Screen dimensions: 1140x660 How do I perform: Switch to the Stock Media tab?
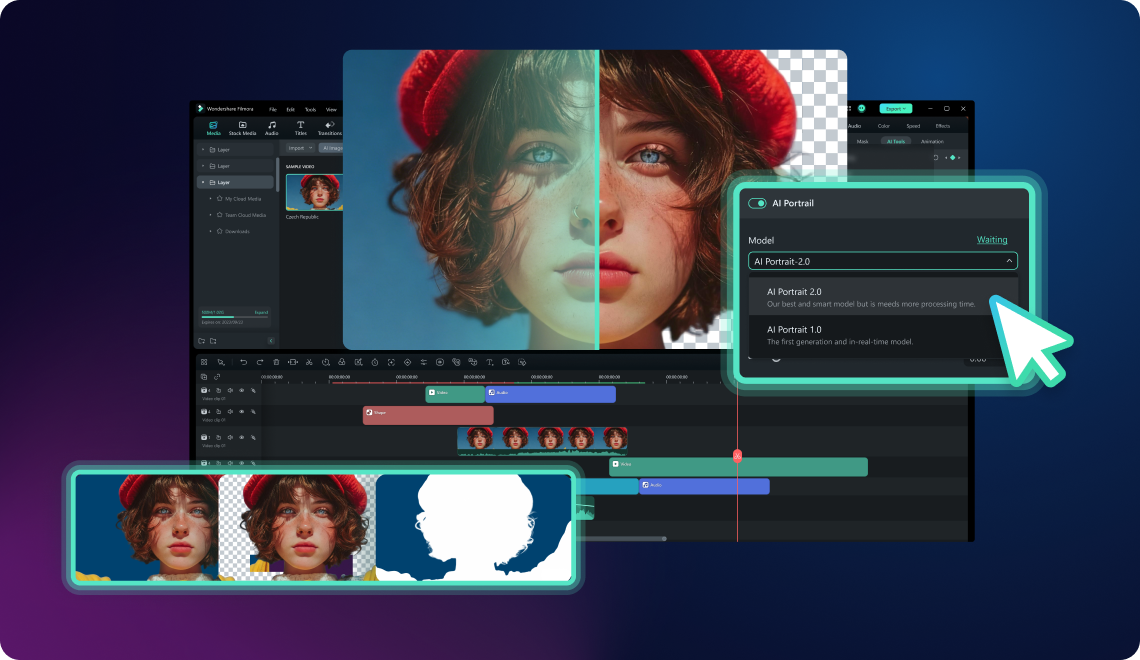[243, 129]
